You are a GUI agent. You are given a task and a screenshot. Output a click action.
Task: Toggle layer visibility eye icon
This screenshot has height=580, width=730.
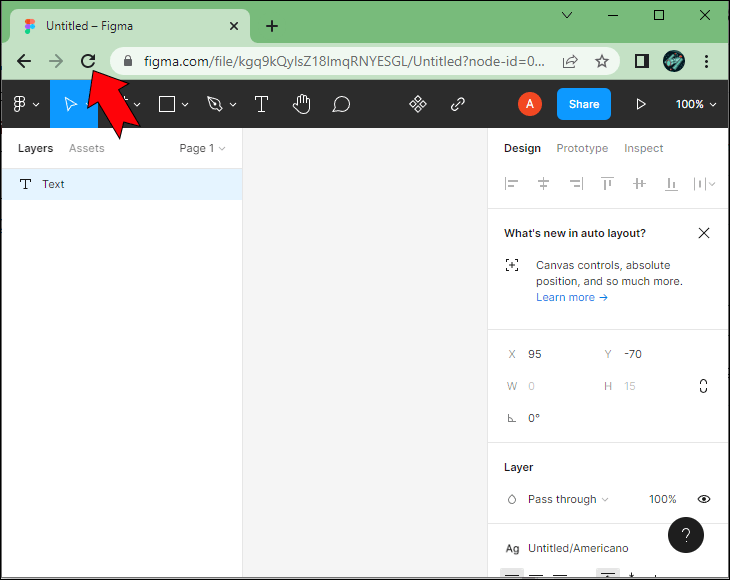point(704,499)
